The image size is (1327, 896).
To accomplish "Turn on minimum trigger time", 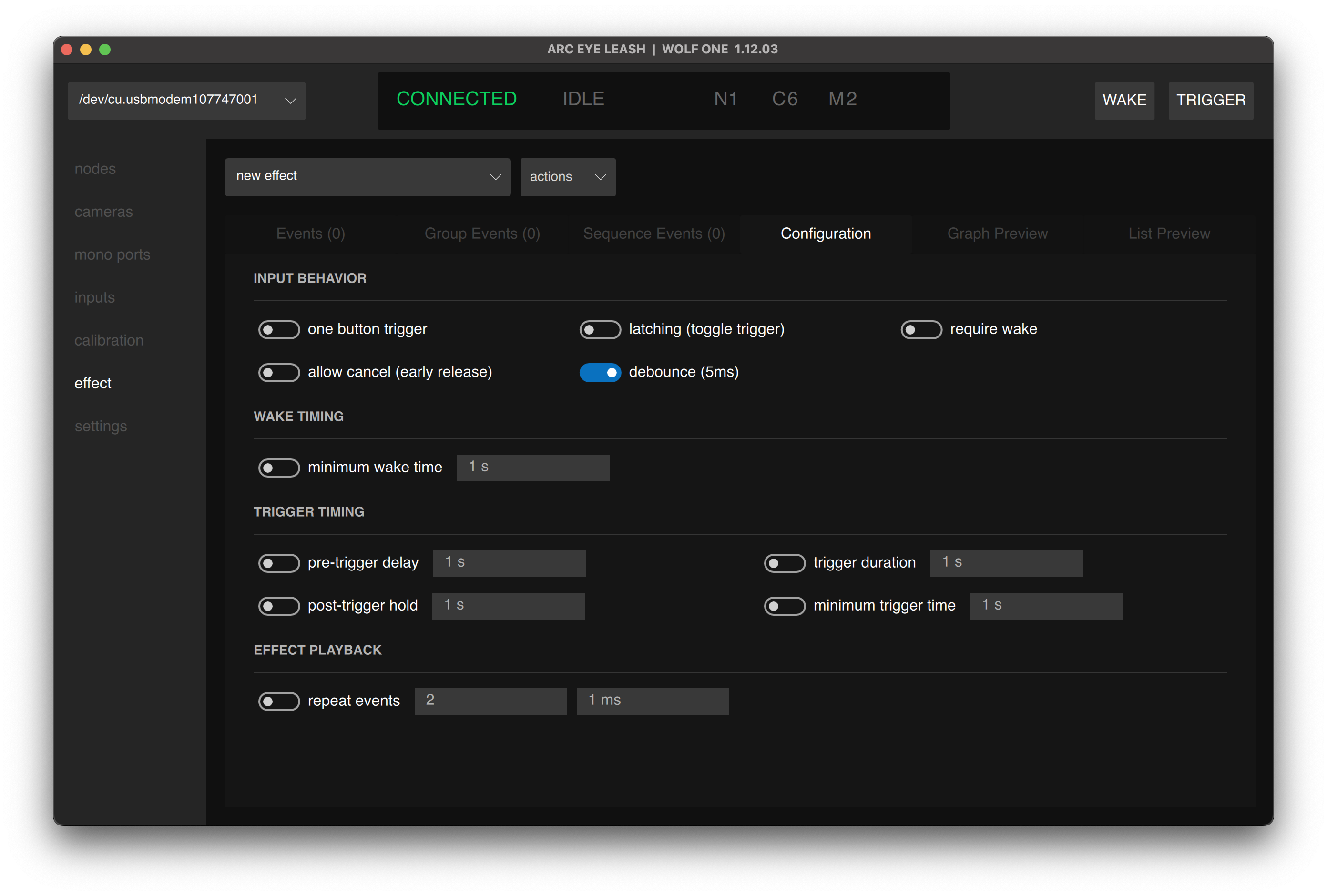I will coord(785,606).
